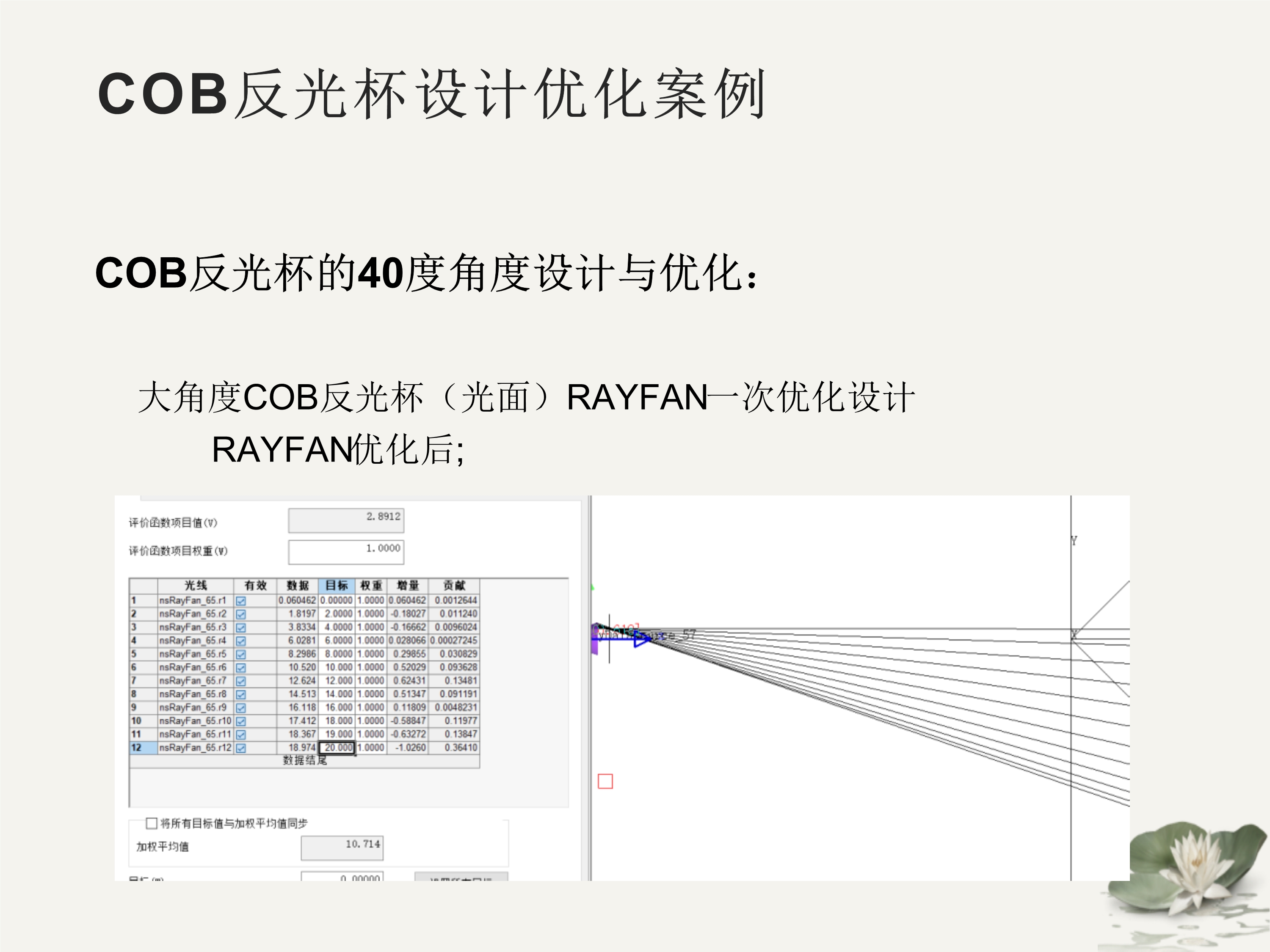Toggle the 有效 checkbox in row 6

(241, 668)
